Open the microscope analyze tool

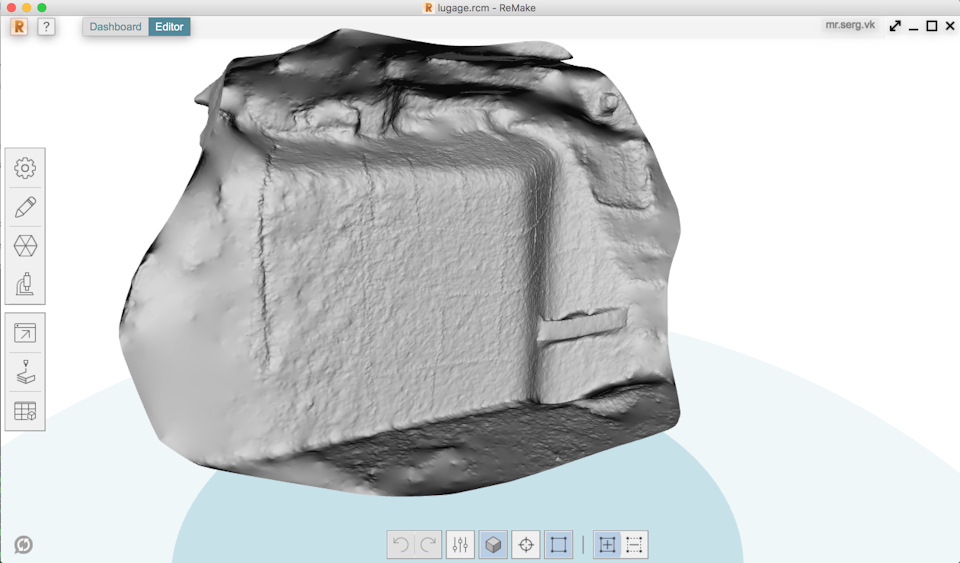click(25, 285)
